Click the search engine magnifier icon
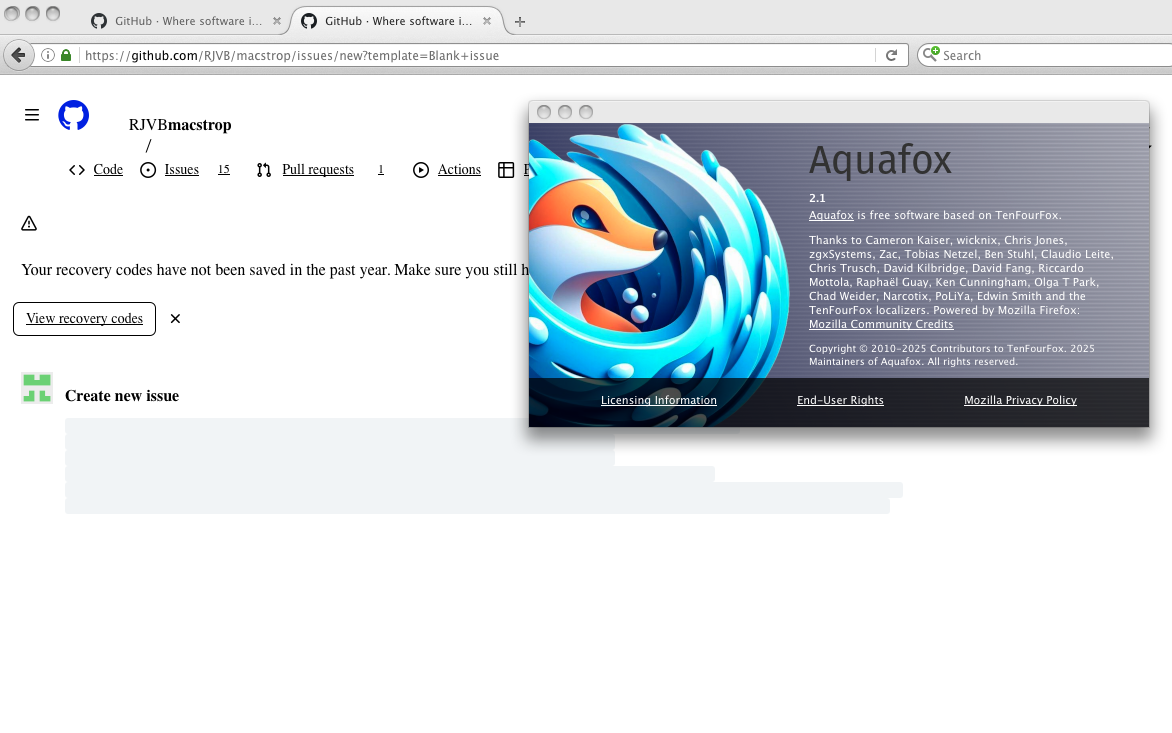The image size is (1172, 733). 931,54
